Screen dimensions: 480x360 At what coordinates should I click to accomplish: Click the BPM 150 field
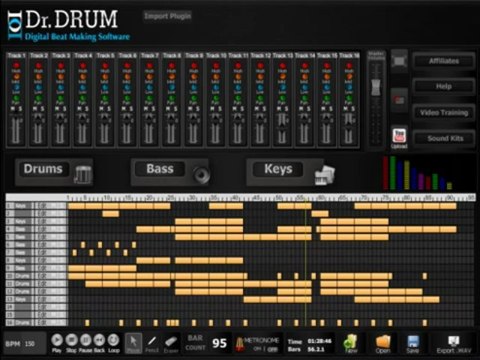pos(25,343)
